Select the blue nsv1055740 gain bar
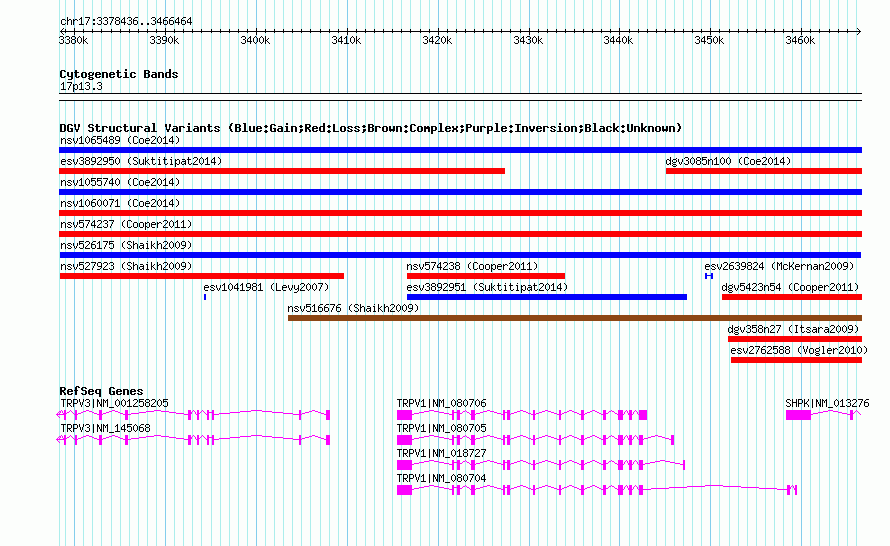The image size is (890, 546). (x=460, y=192)
